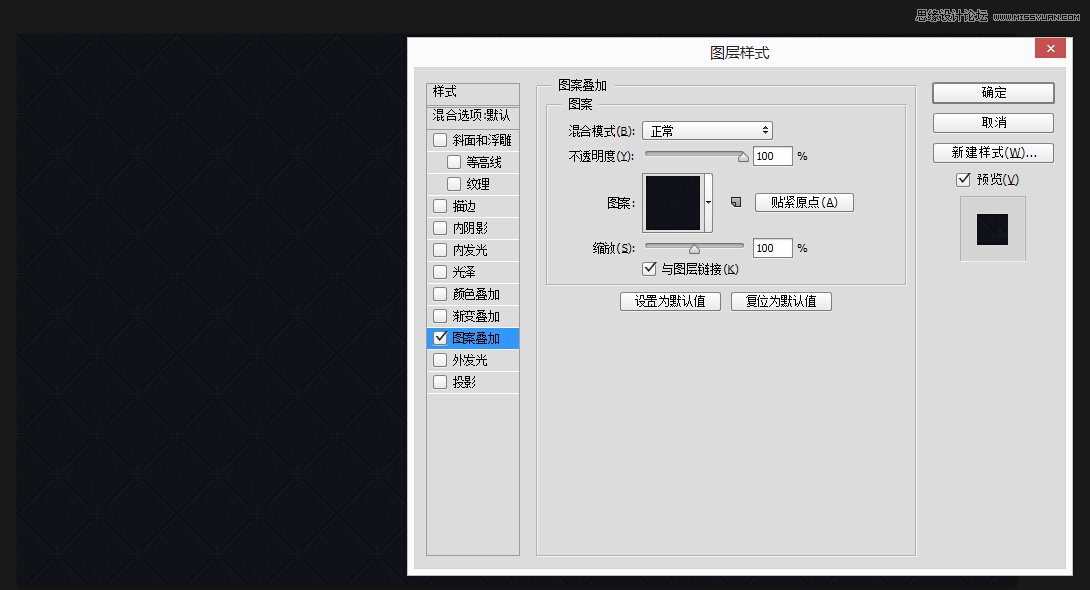
Task: Enable the 投影 (Drop Shadow) effect
Action: 437,381
